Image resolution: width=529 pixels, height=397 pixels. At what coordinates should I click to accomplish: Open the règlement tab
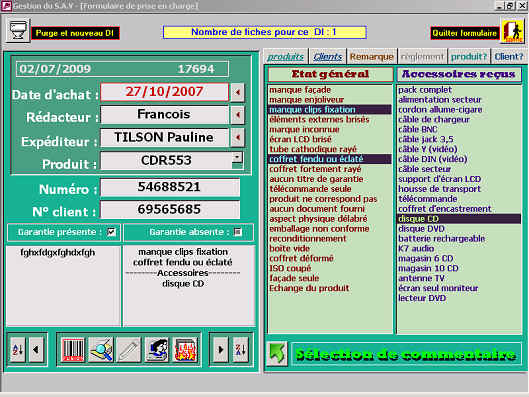click(x=422, y=57)
